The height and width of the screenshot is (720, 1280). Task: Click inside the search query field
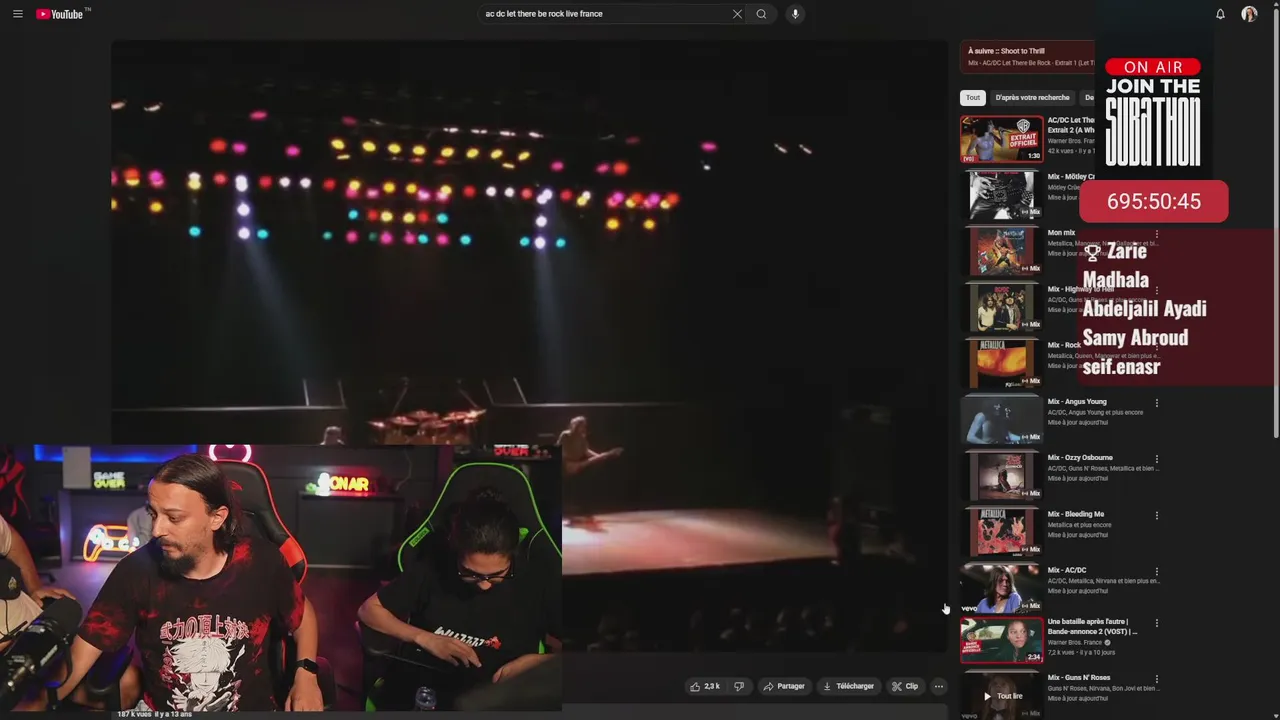point(605,14)
